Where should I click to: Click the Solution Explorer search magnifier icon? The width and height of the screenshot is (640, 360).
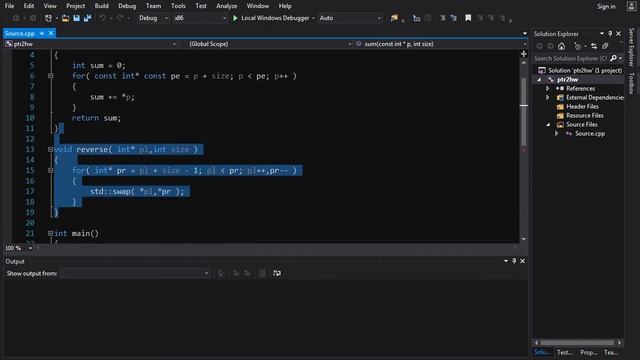(613, 58)
